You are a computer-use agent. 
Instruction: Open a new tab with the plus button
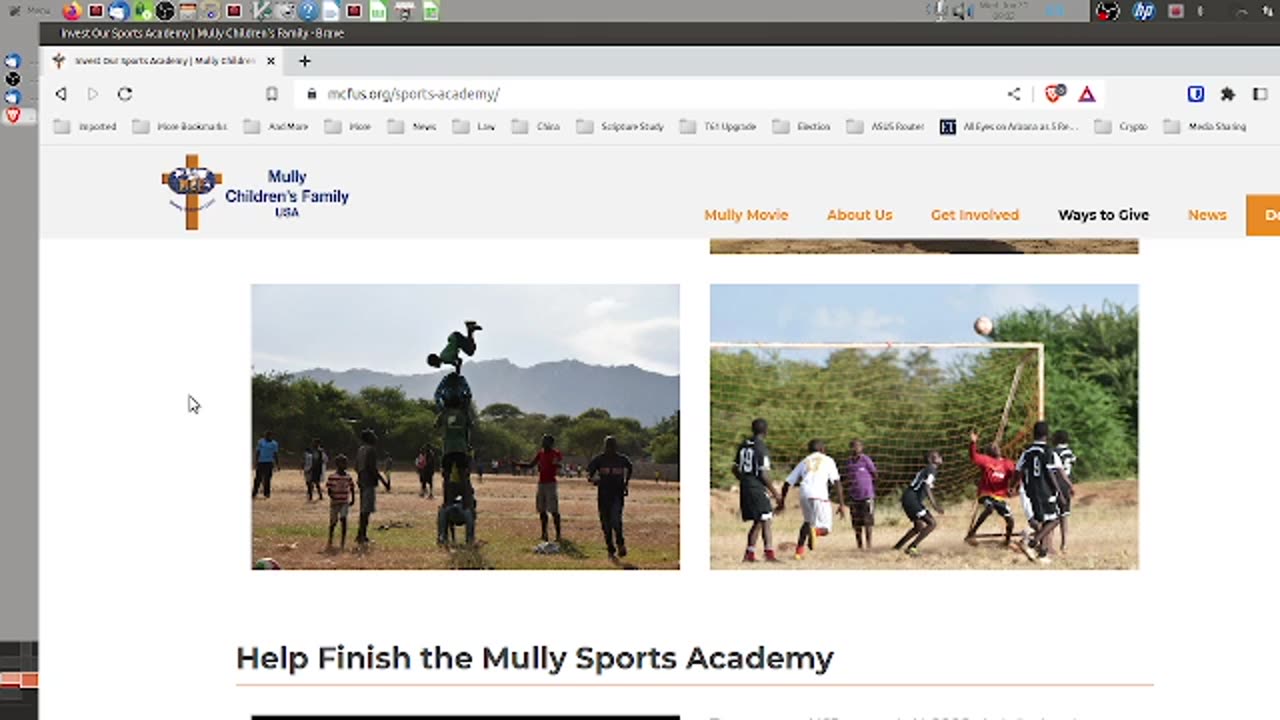[x=305, y=61]
